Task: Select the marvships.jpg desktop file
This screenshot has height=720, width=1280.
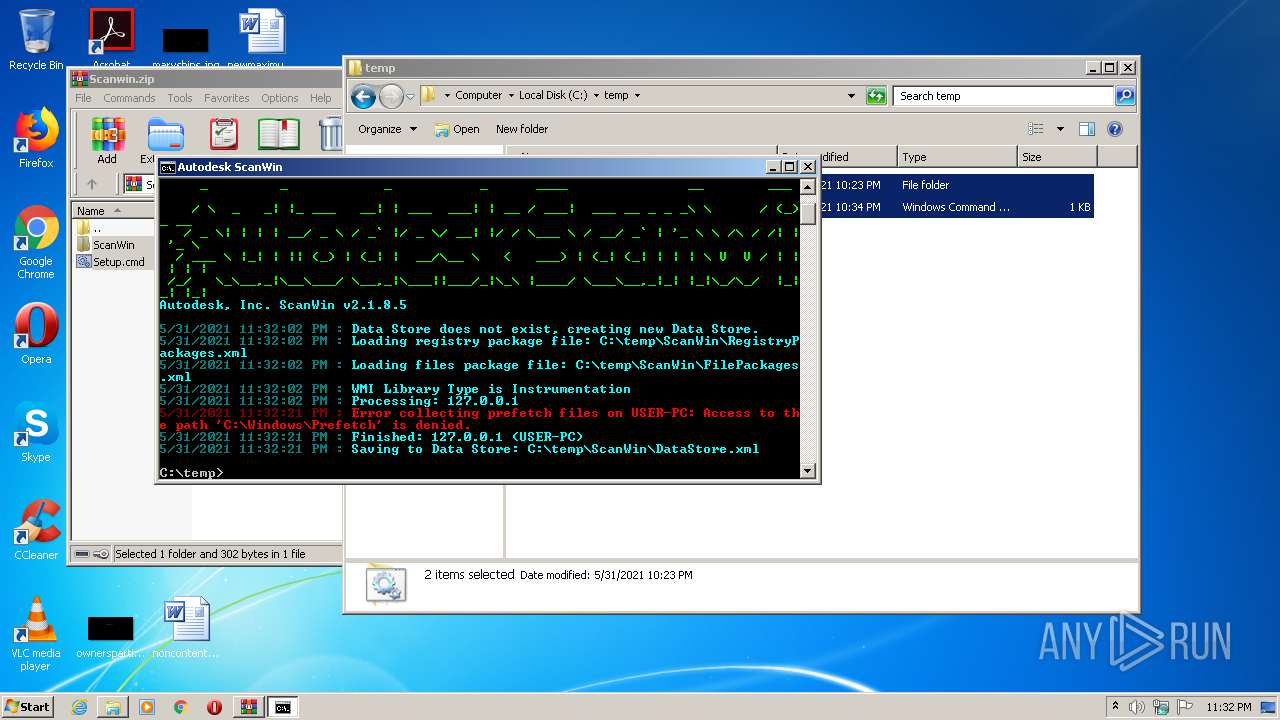Action: point(186,48)
